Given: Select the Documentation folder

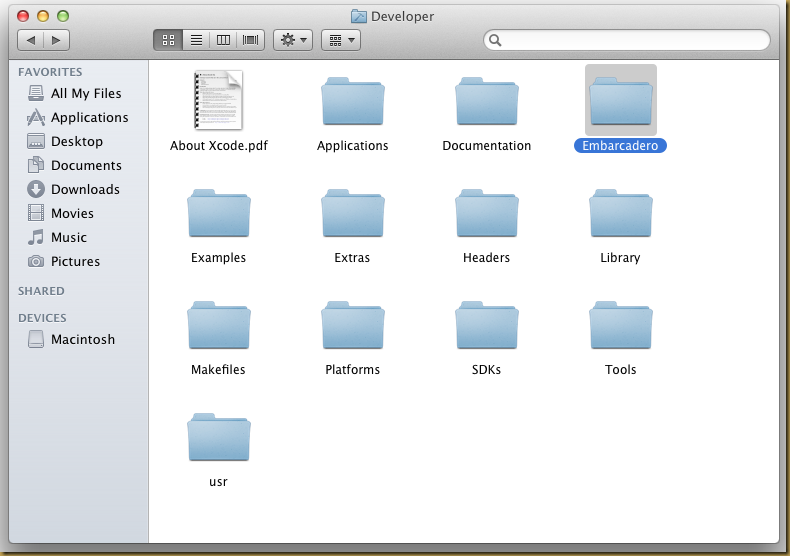Looking at the screenshot, I should (x=486, y=102).
